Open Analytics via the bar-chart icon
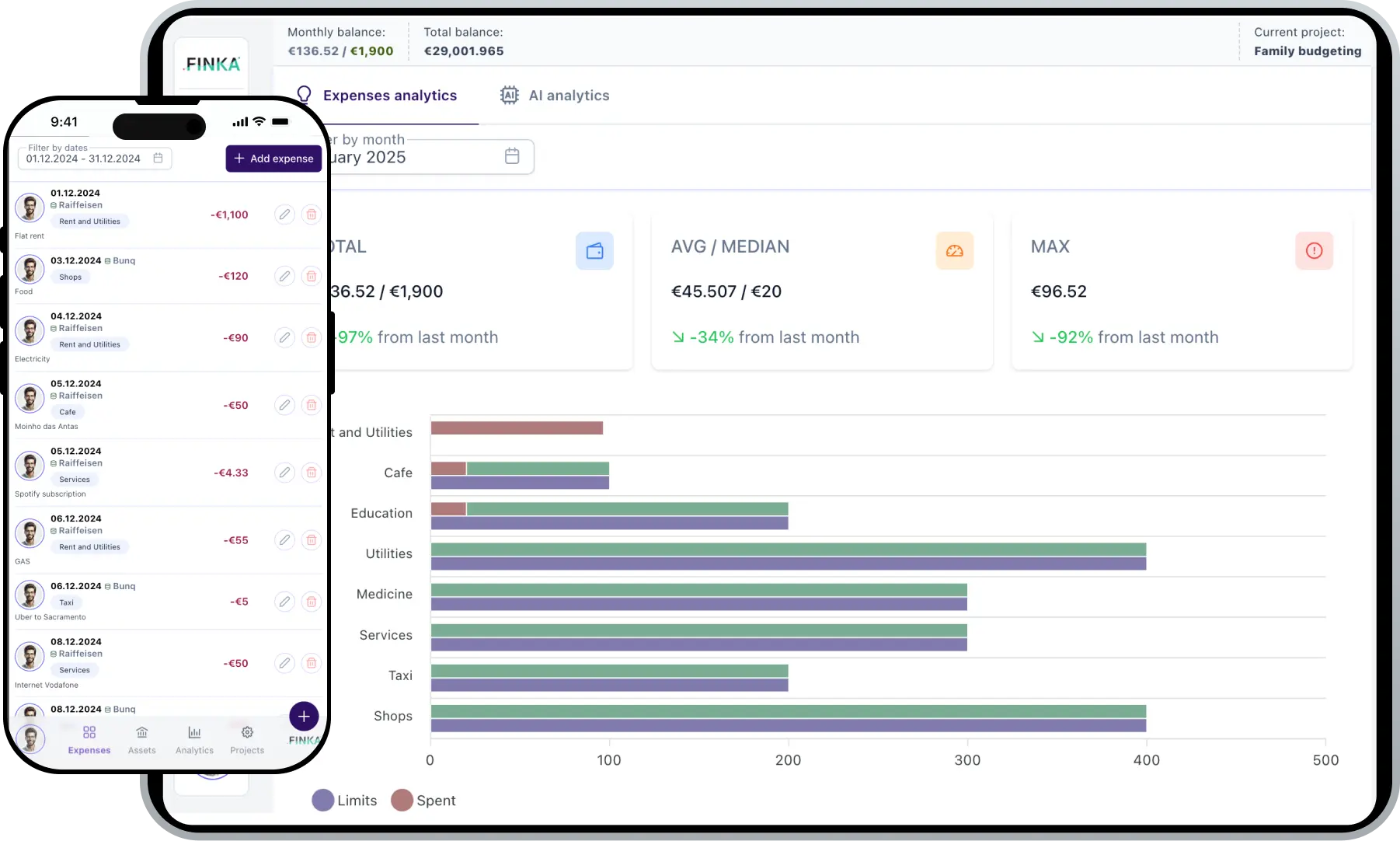The width and height of the screenshot is (1400, 841). point(193,732)
